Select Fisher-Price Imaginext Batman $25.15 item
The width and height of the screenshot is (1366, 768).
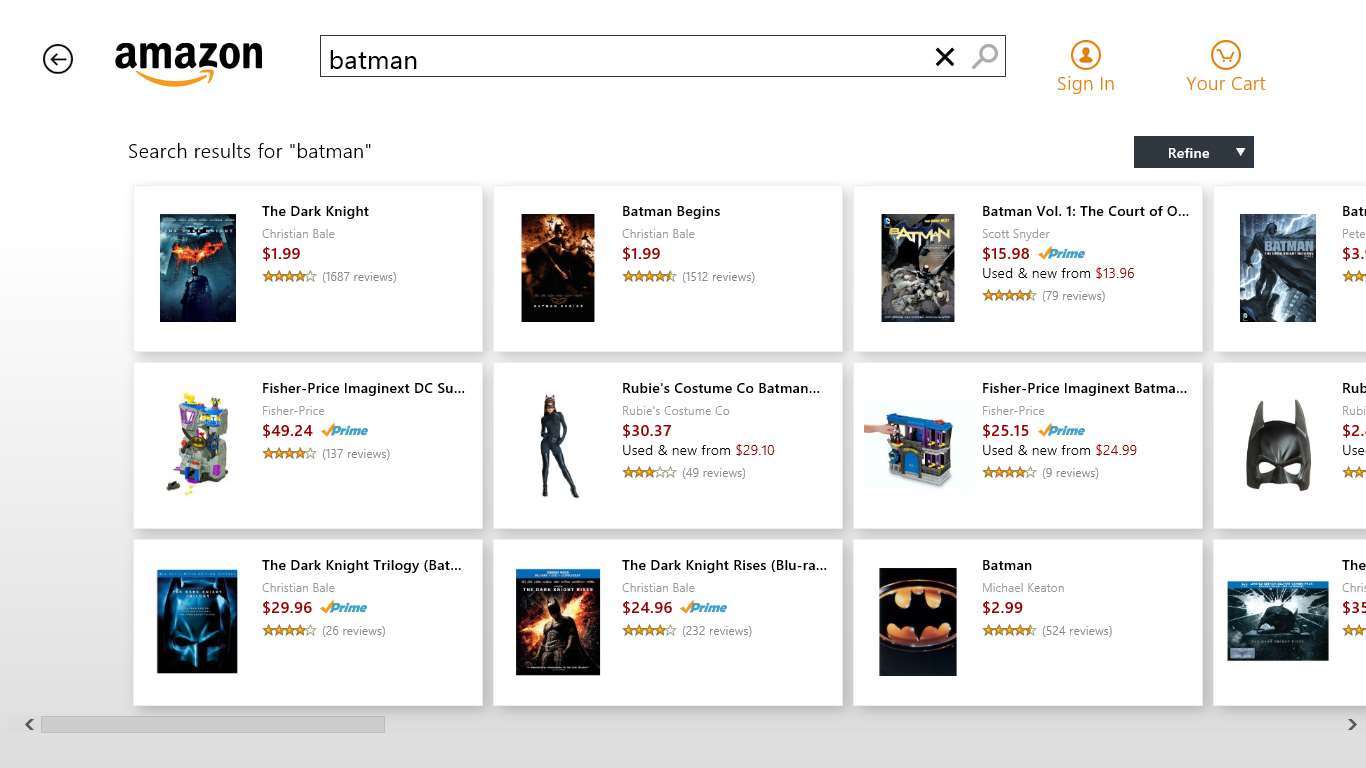click(1084, 388)
